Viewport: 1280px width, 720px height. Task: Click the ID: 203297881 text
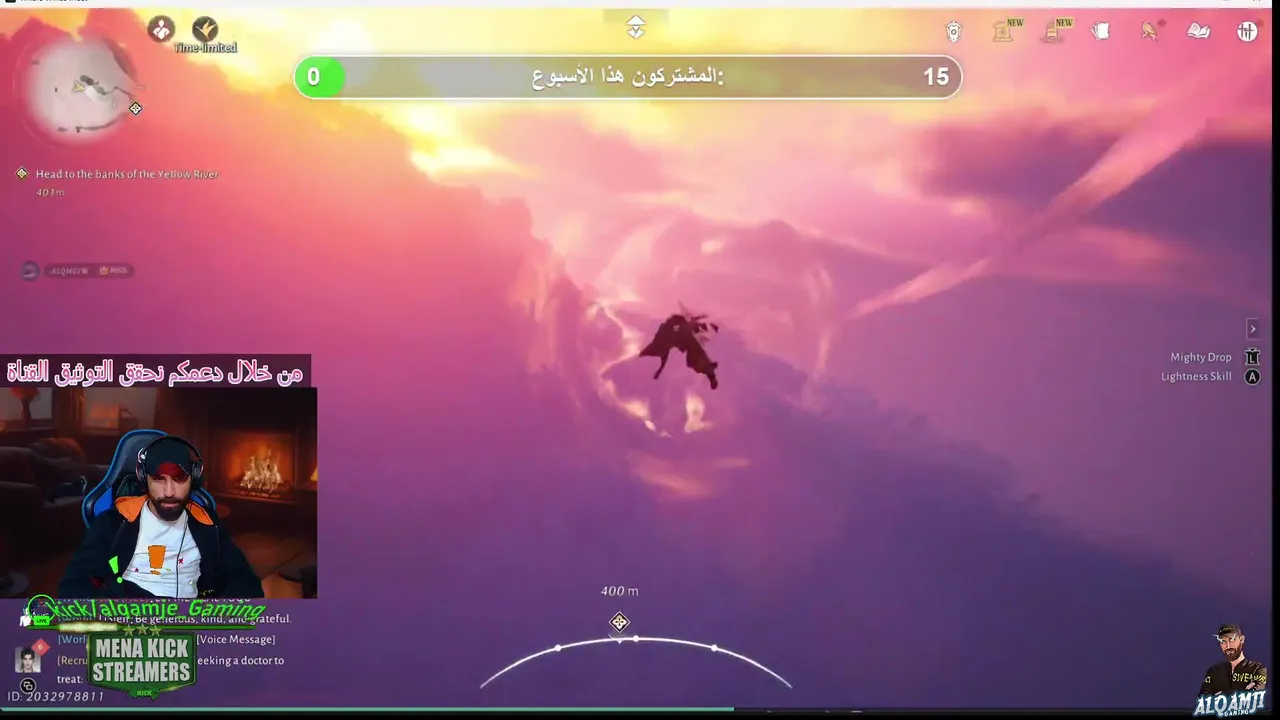(56, 696)
